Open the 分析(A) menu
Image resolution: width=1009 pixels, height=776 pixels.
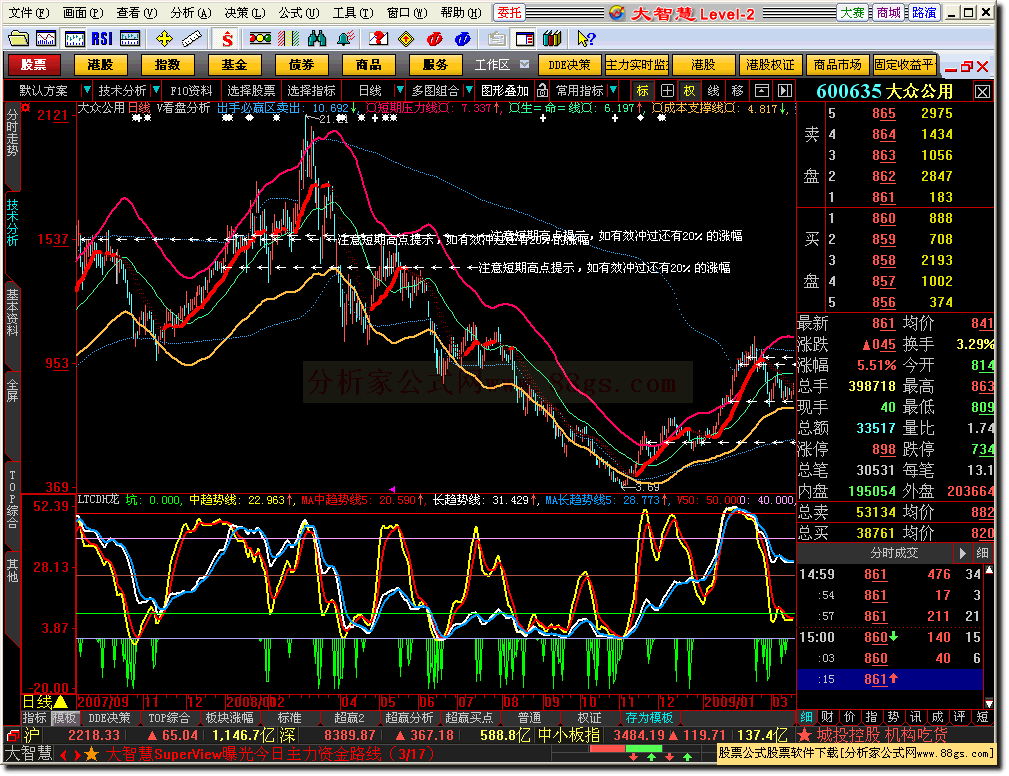[190, 13]
